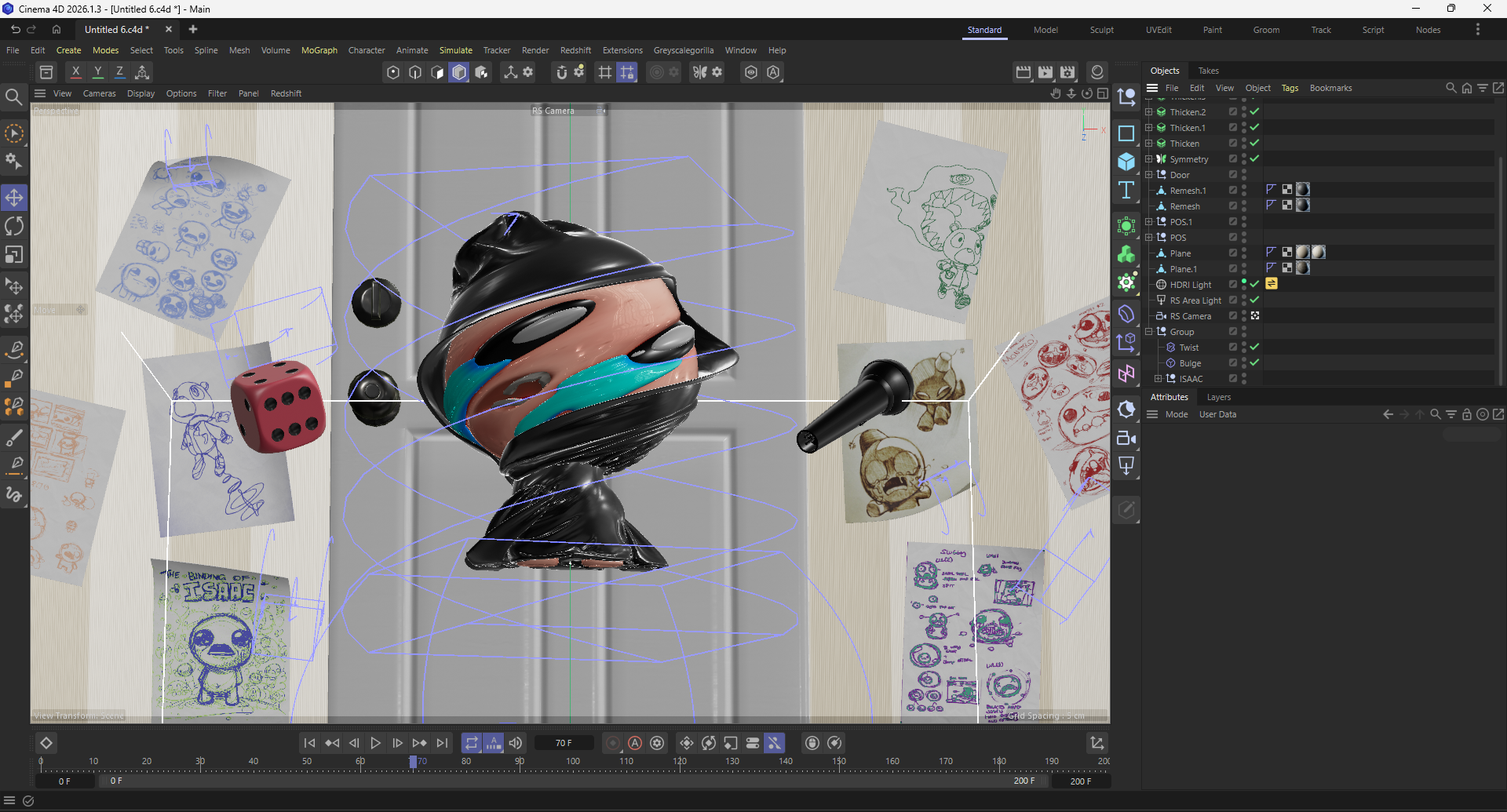
Task: Expand the Symmetry object
Action: 1149,158
